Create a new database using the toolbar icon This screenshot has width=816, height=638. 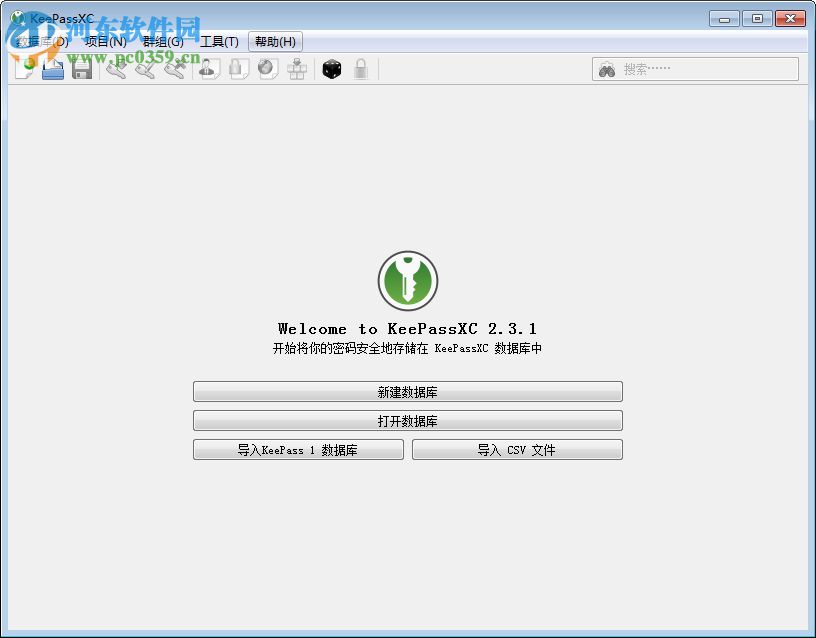(x=22, y=69)
